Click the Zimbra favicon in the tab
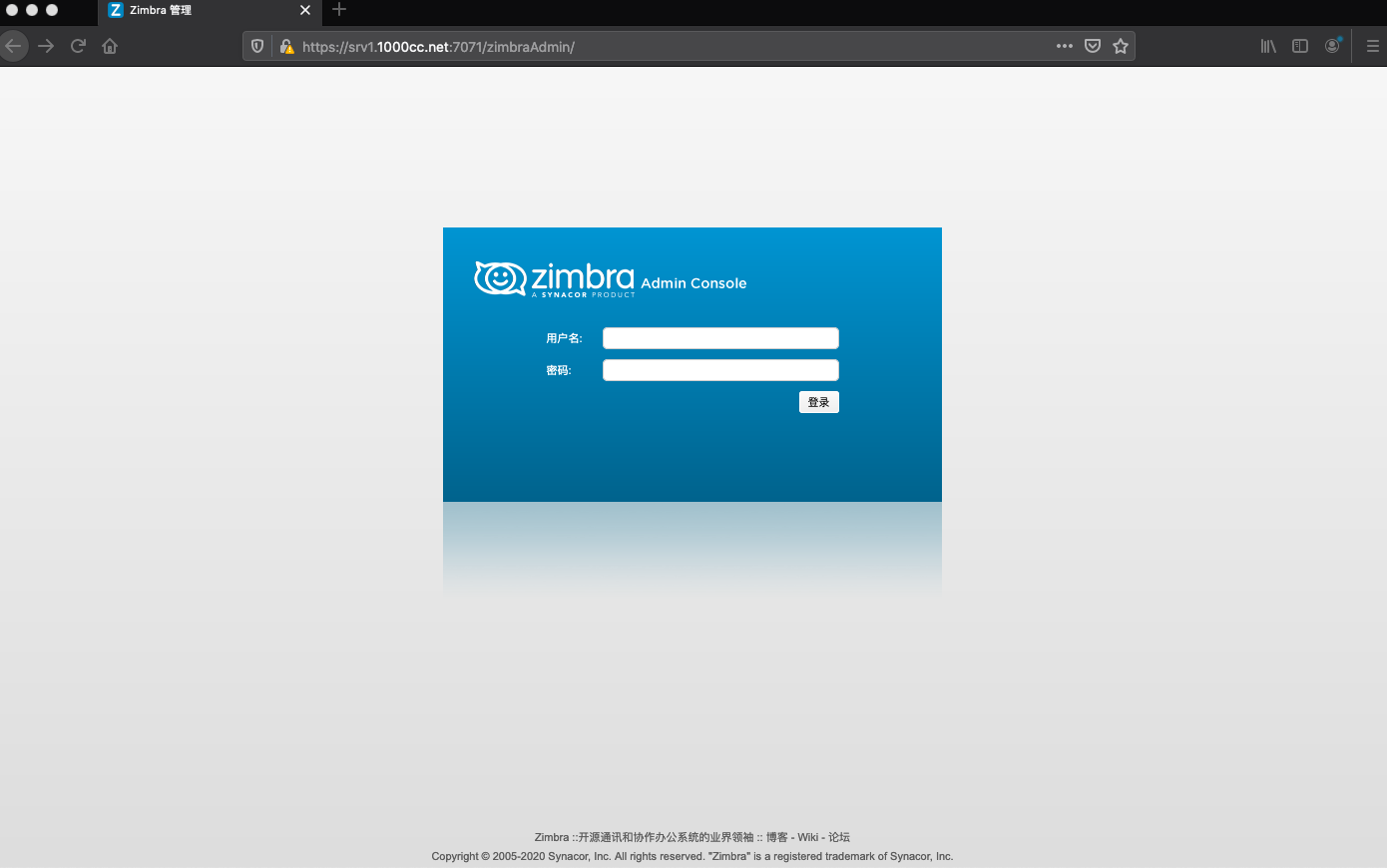The image size is (1387, 868). [x=116, y=10]
